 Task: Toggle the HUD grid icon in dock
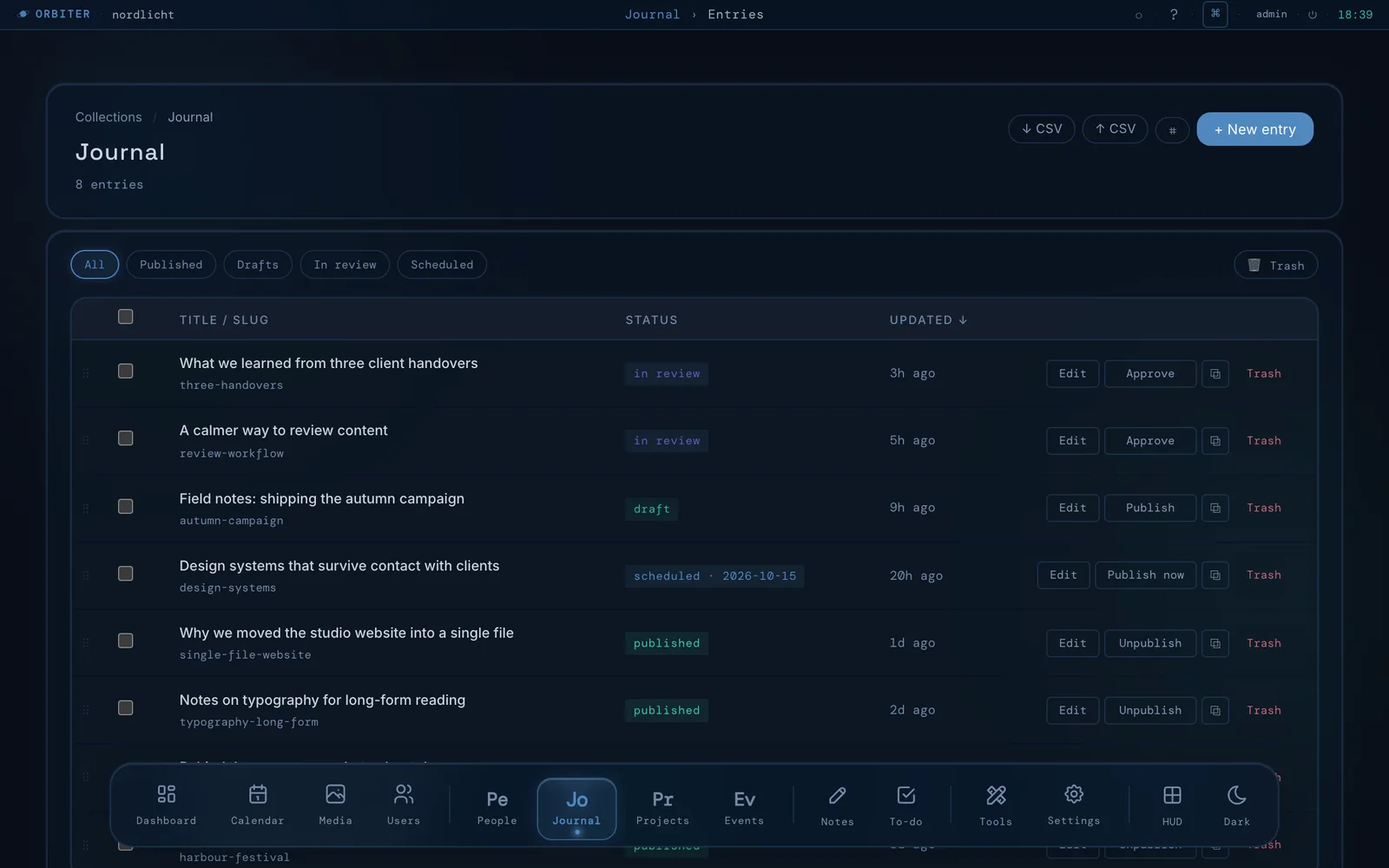1172,807
